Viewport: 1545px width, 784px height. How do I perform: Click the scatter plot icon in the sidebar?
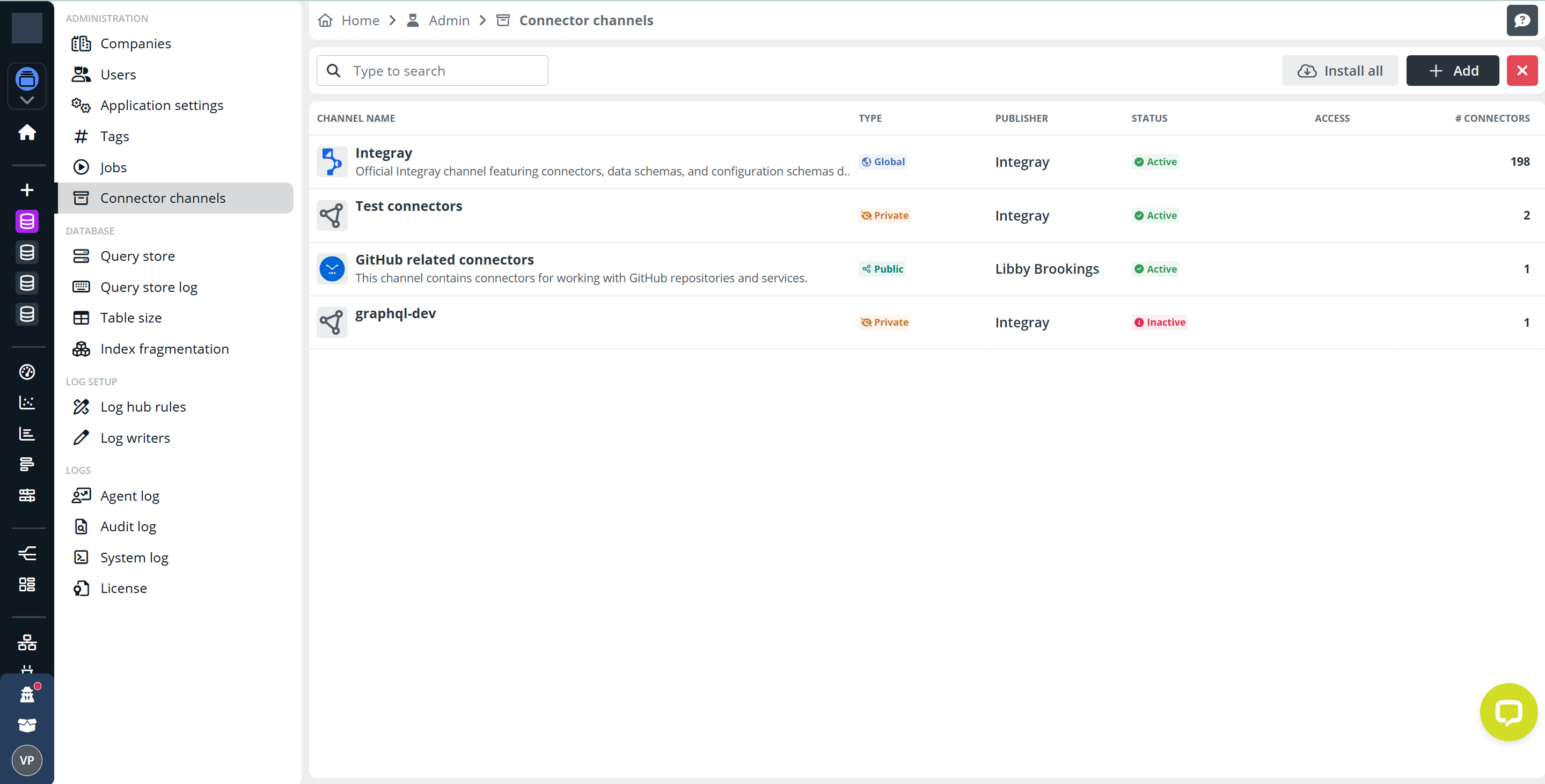(x=27, y=403)
